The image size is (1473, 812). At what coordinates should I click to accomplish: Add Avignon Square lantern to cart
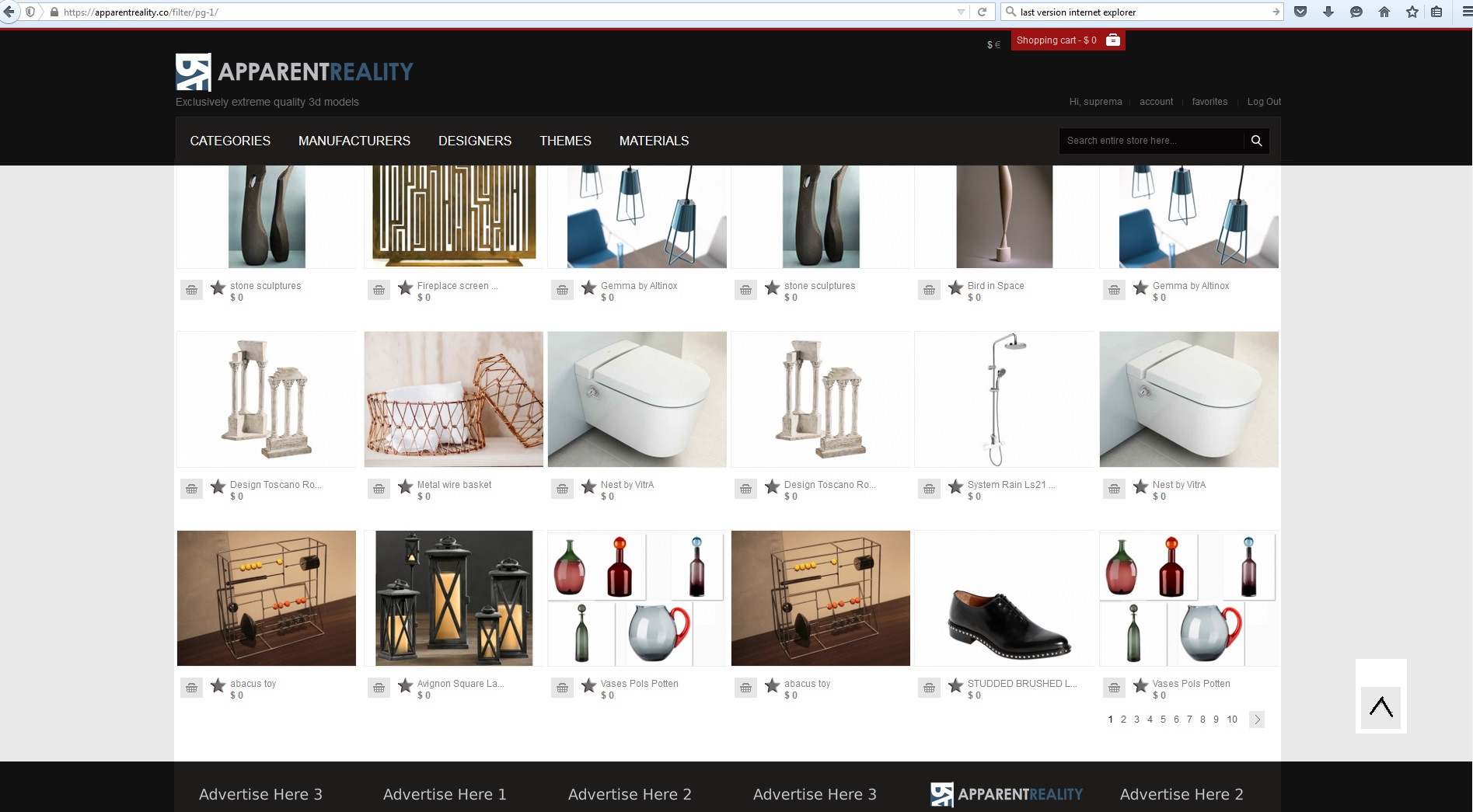[x=379, y=688]
